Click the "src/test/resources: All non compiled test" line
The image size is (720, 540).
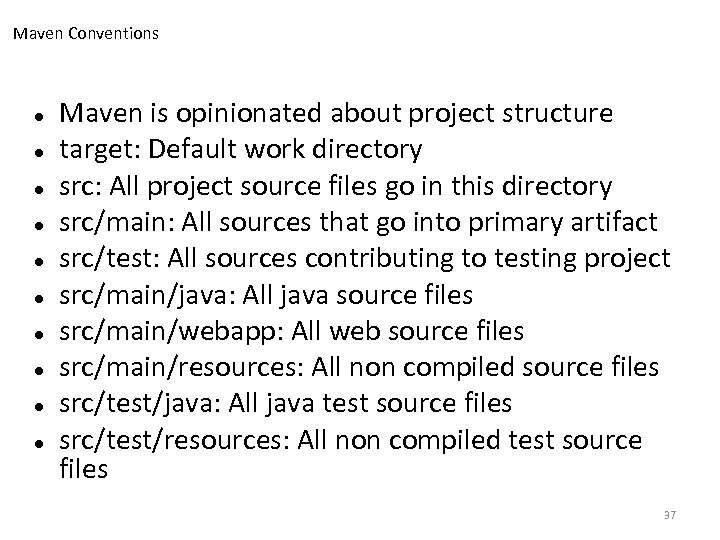coord(350,440)
